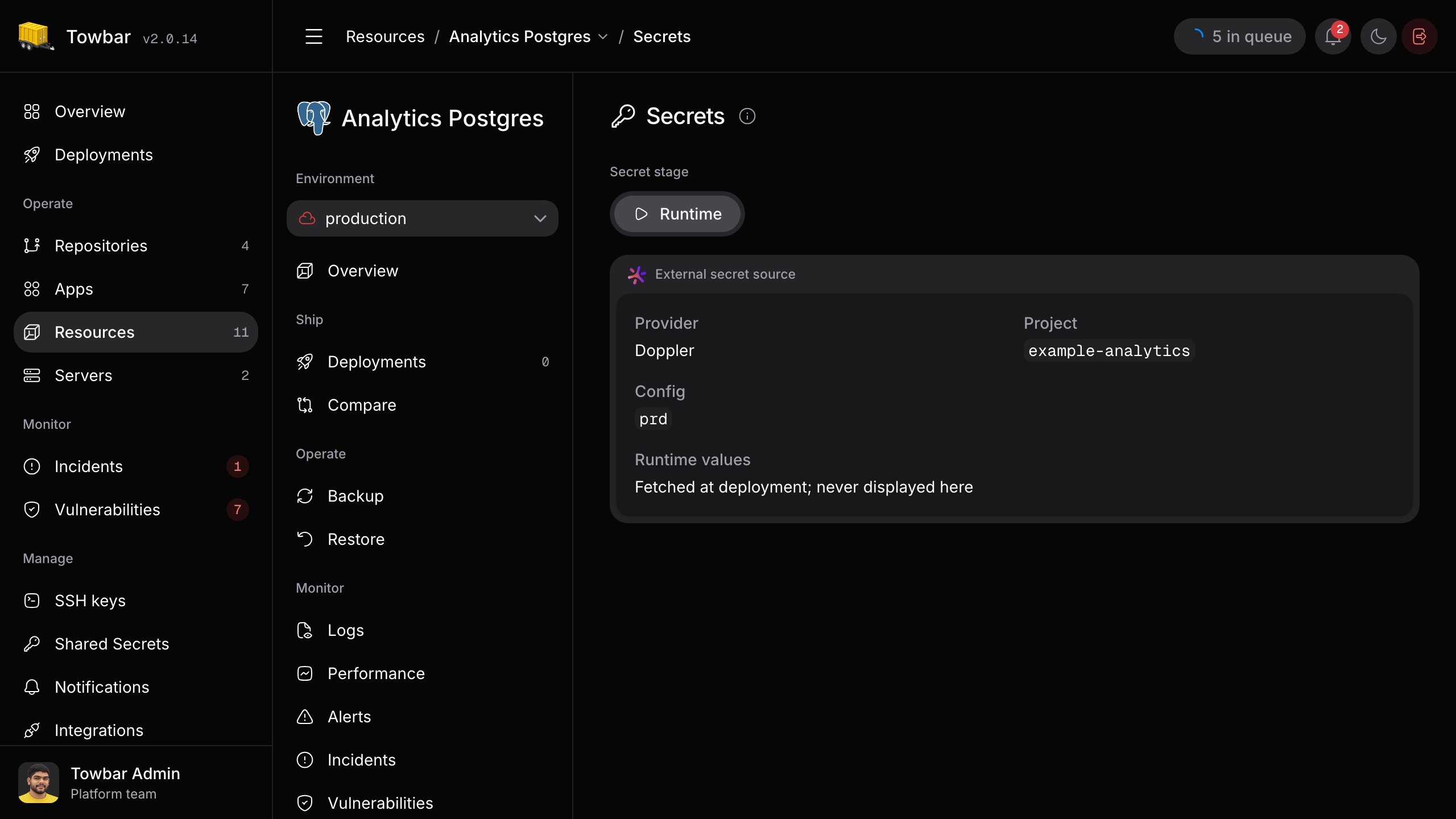This screenshot has height=819, width=1456.
Task: Open the production environment dropdown
Action: [x=422, y=218]
